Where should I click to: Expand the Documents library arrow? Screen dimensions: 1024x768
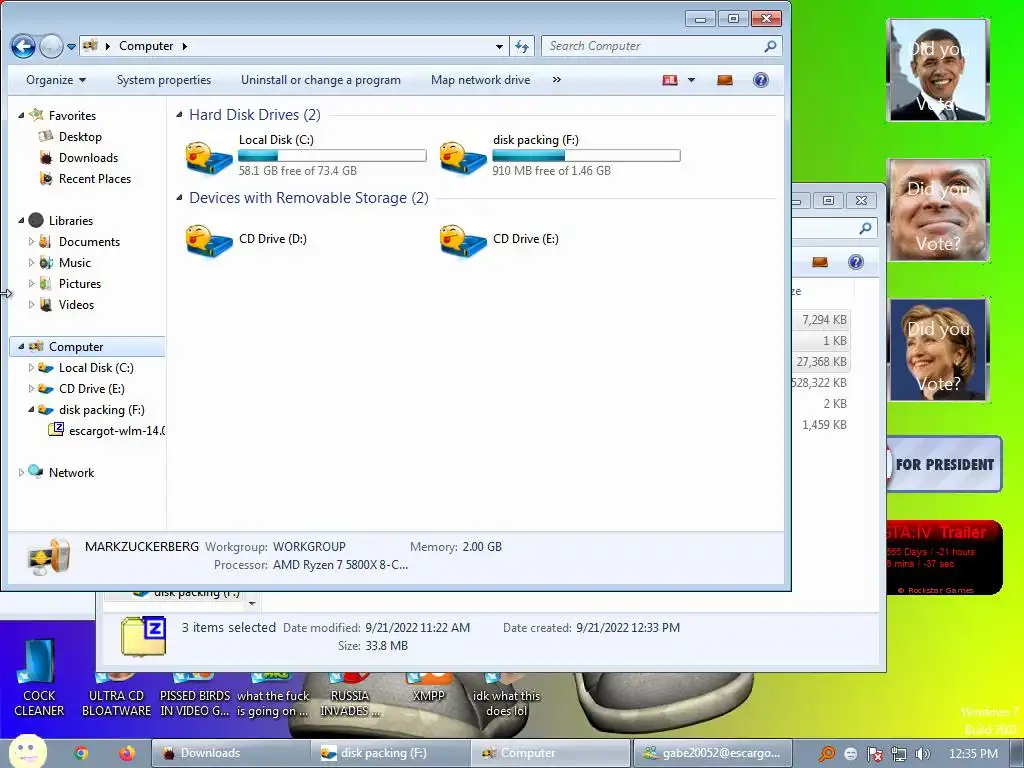pos(31,242)
